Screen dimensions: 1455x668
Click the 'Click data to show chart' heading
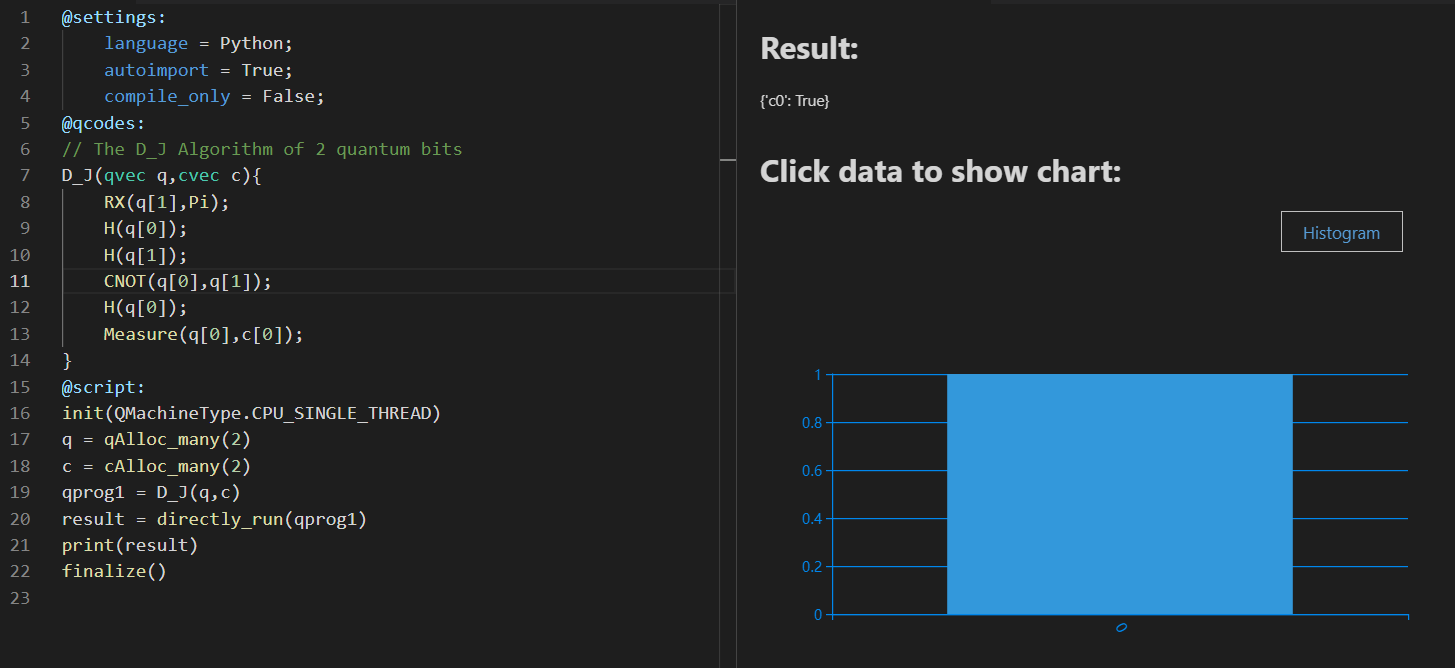click(x=940, y=171)
